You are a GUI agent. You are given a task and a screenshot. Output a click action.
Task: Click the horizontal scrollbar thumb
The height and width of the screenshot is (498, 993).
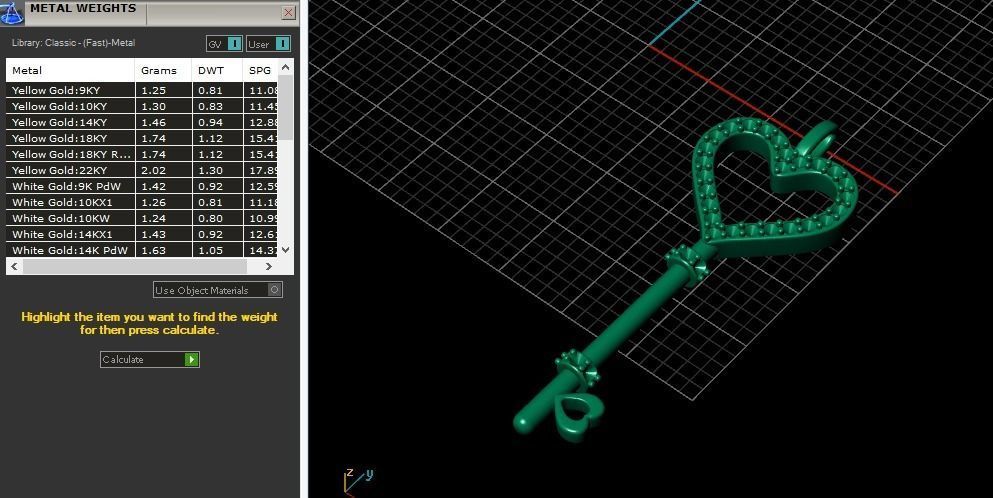click(134, 267)
